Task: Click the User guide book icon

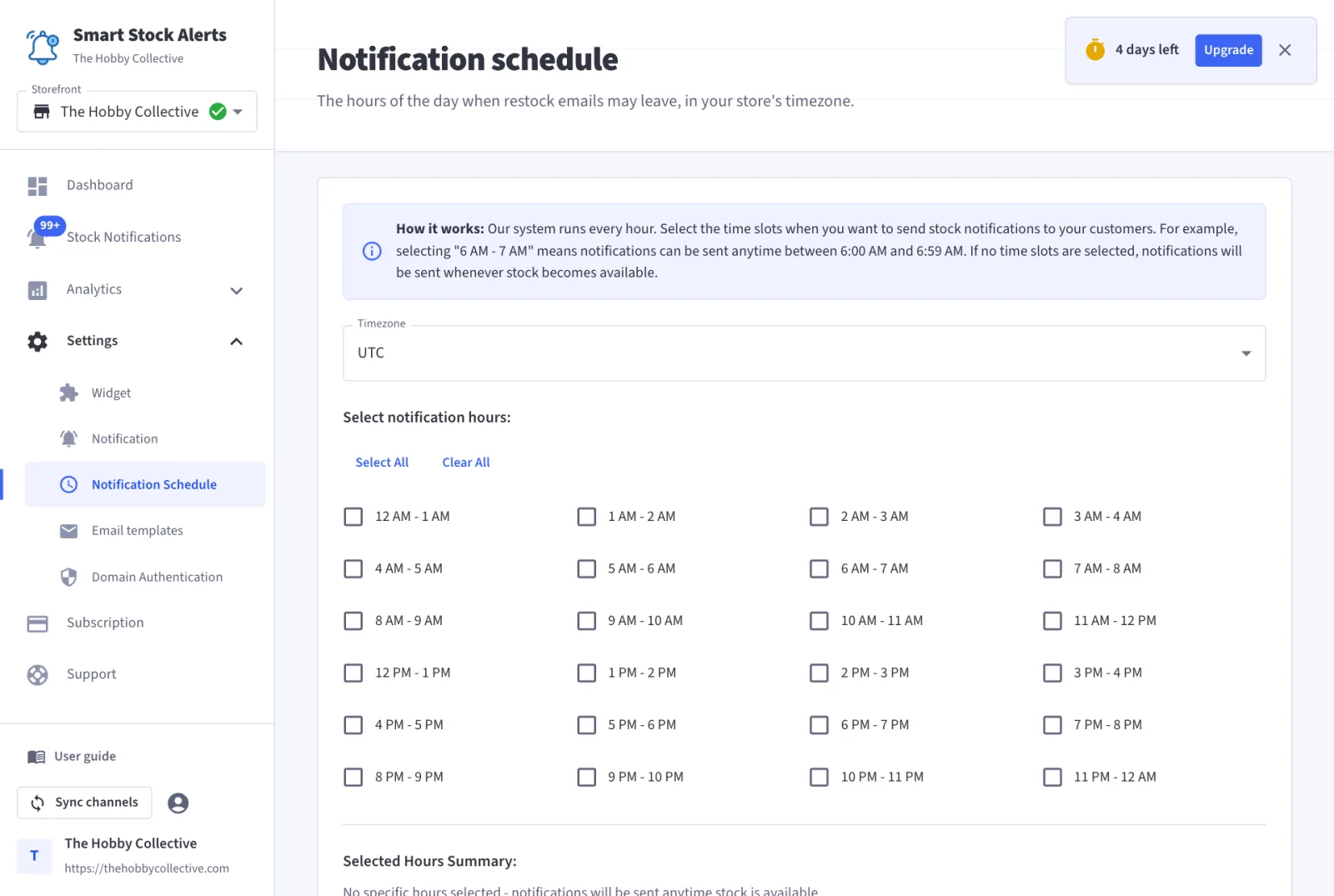Action: 37,757
